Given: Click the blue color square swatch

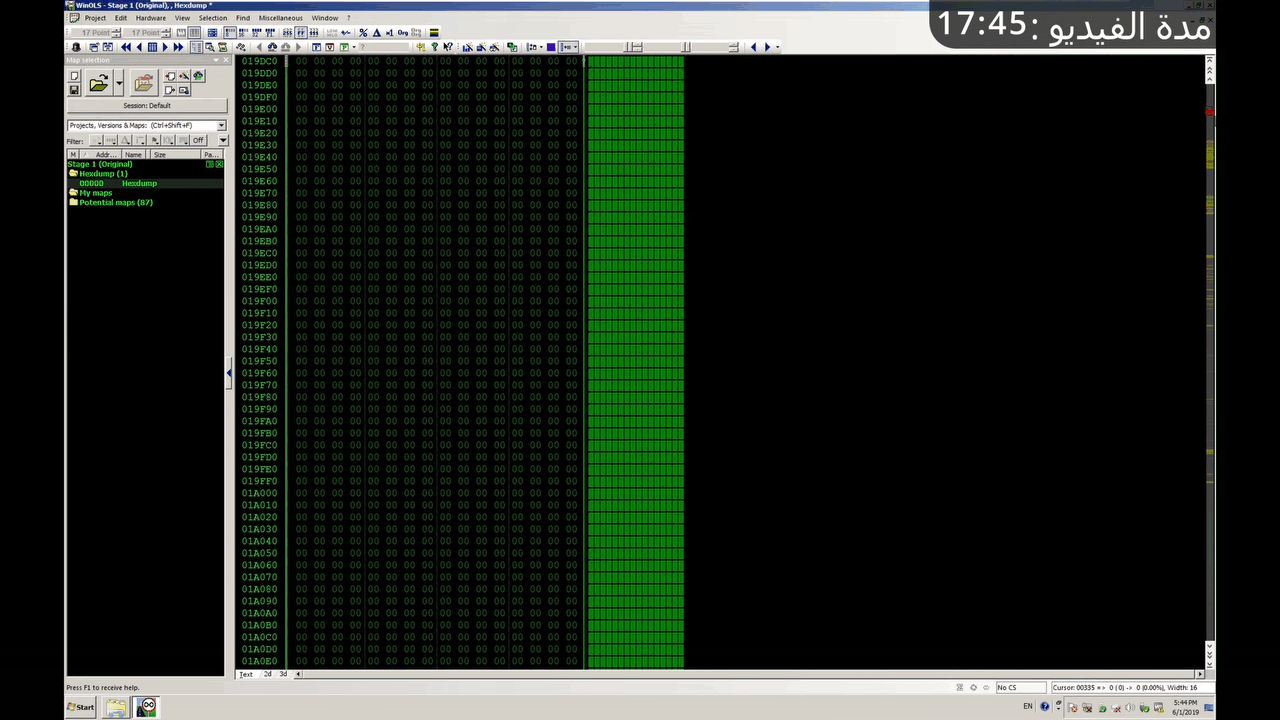Looking at the screenshot, I should 550,47.
